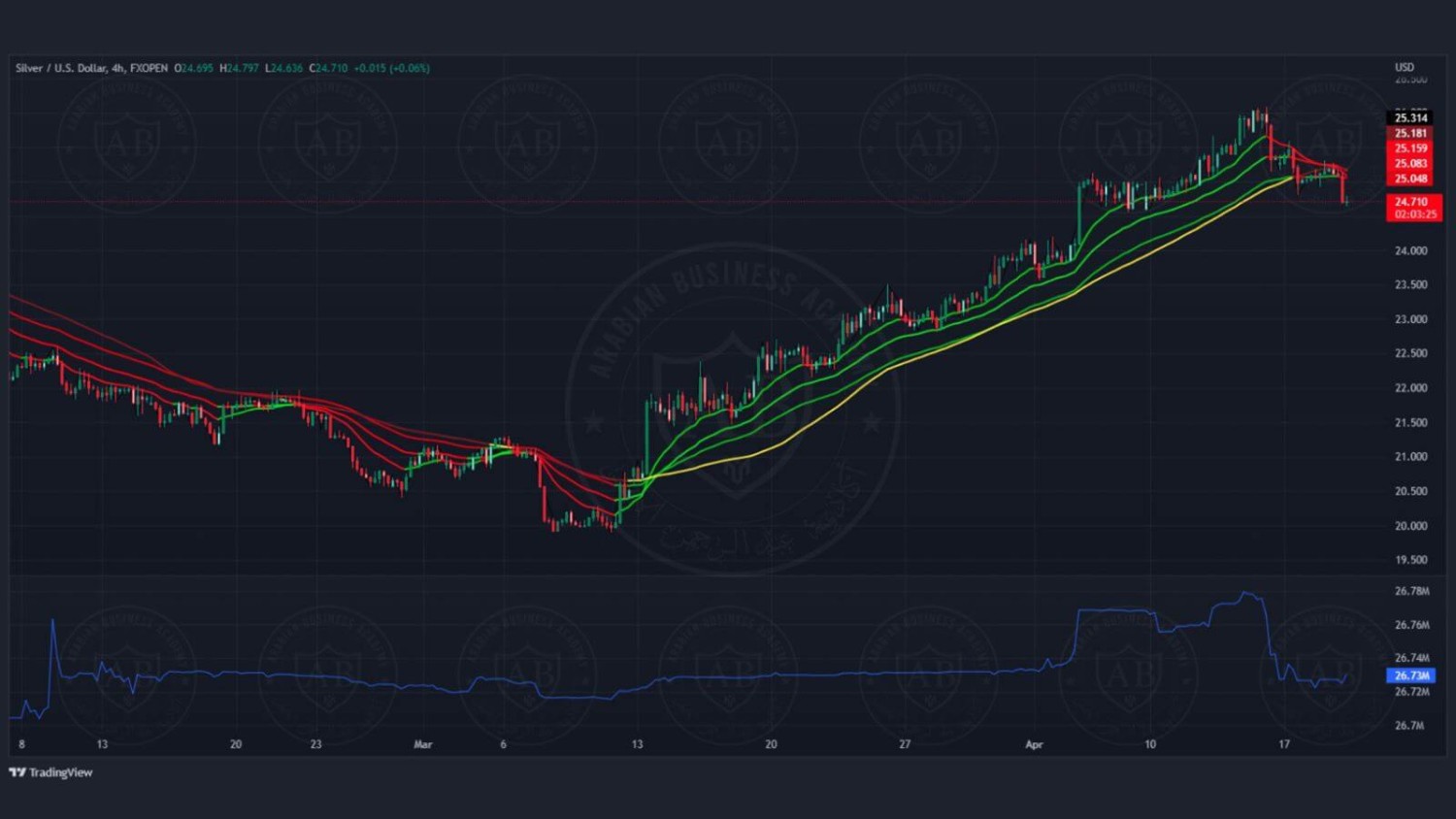
Task: Click the high value H24.797
Action: tap(239, 68)
